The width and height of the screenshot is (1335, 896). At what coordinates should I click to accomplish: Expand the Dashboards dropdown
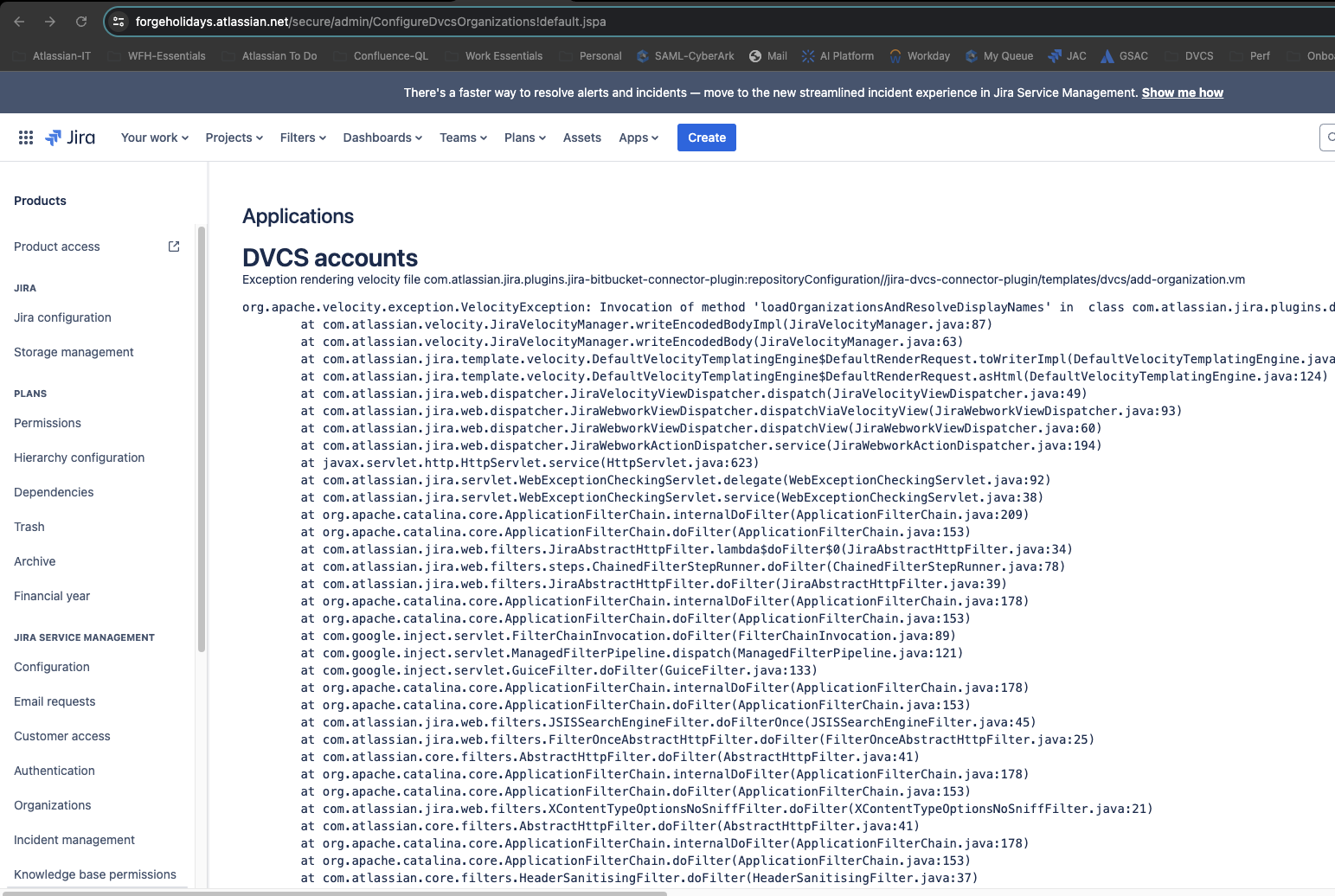[383, 138]
